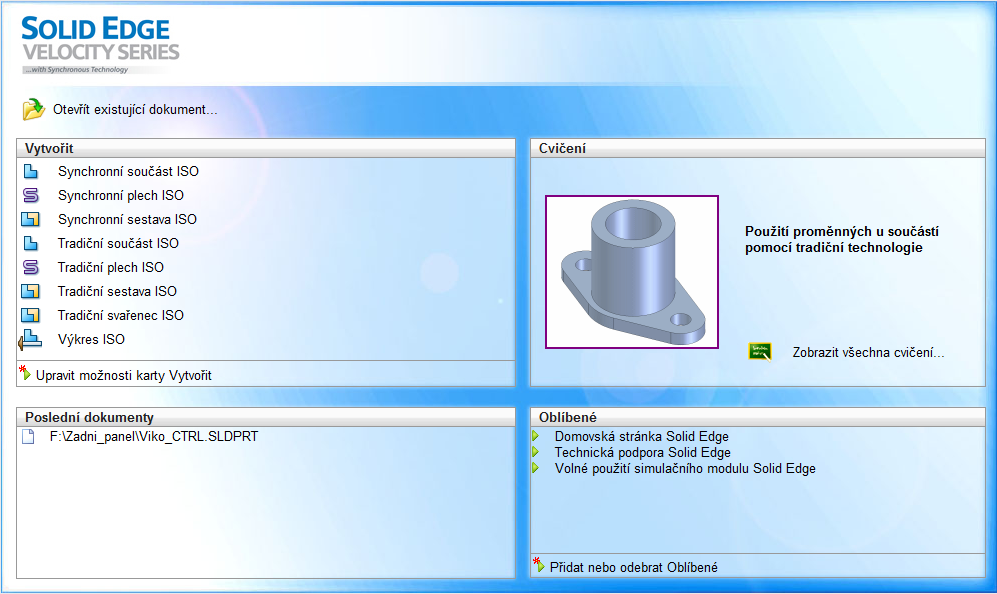This screenshot has width=997, height=594.
Task: Create a Výkres ISO drawing
Action: [x=91, y=340]
